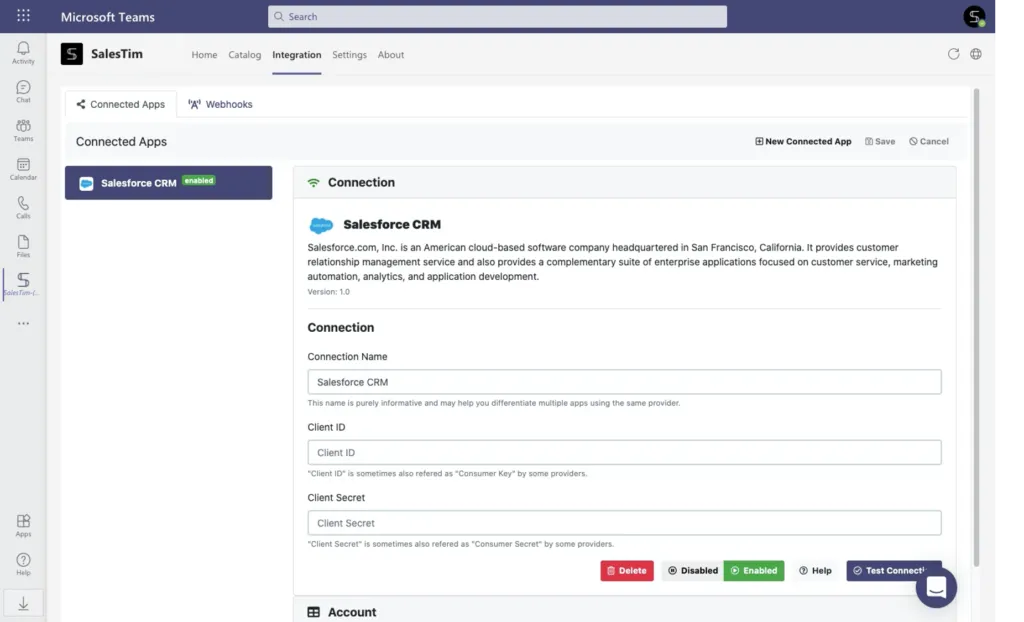Go to the Catalog tab
The width and height of the screenshot is (1024, 622).
244,55
